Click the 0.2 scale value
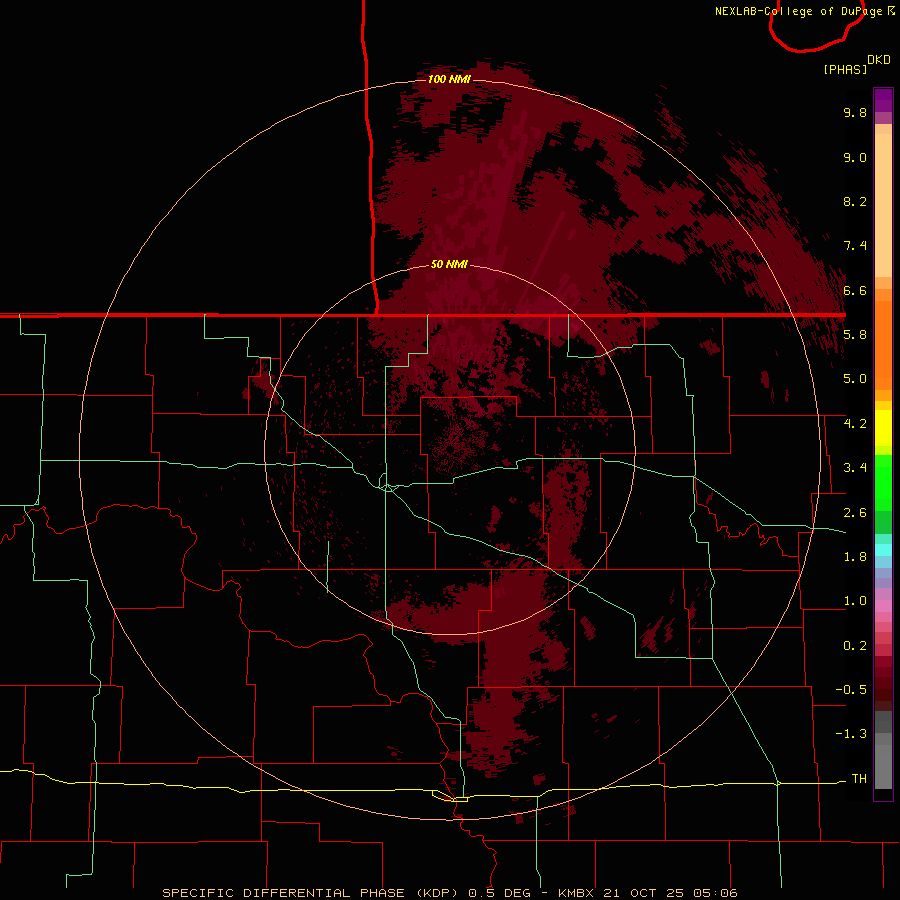This screenshot has width=900, height=900. [x=855, y=646]
